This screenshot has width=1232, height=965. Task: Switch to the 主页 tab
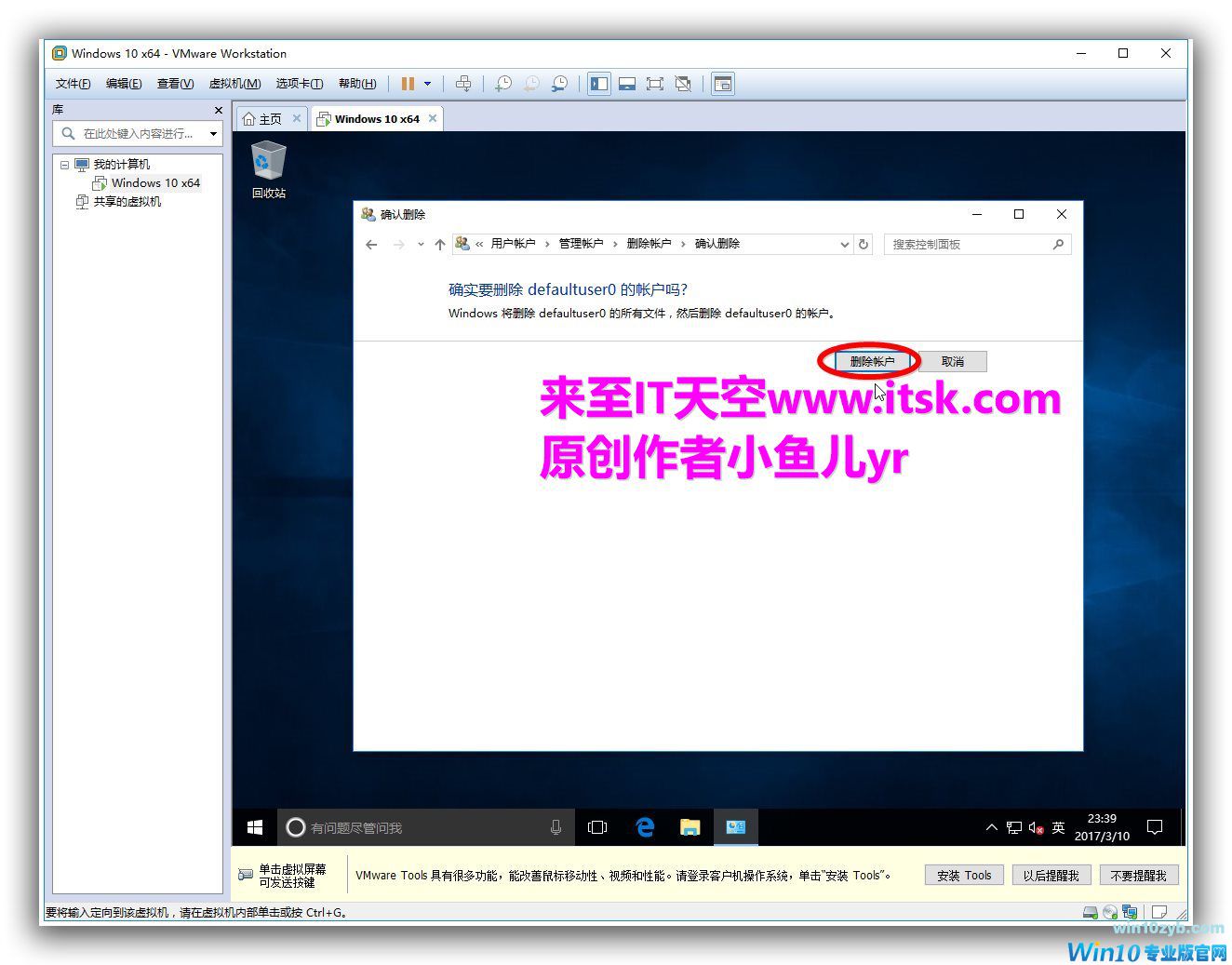pyautogui.click(x=262, y=119)
